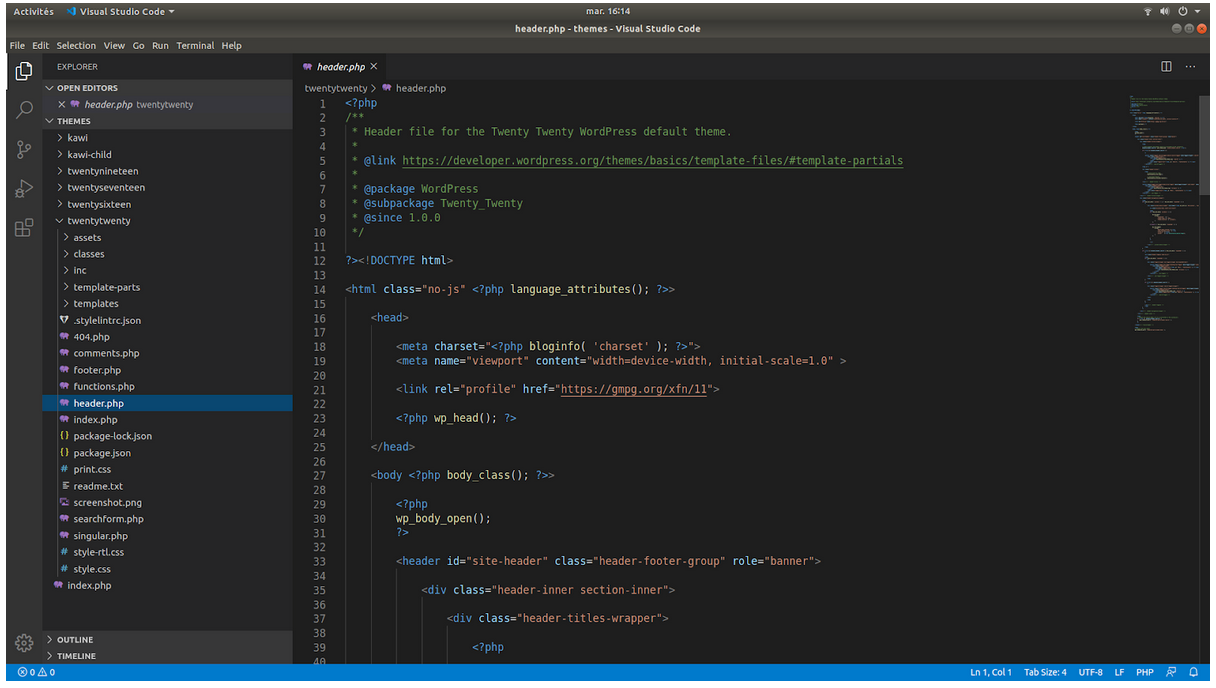Open the Search view in activity bar
Screen dimensions: 1216x688
(x=24, y=110)
